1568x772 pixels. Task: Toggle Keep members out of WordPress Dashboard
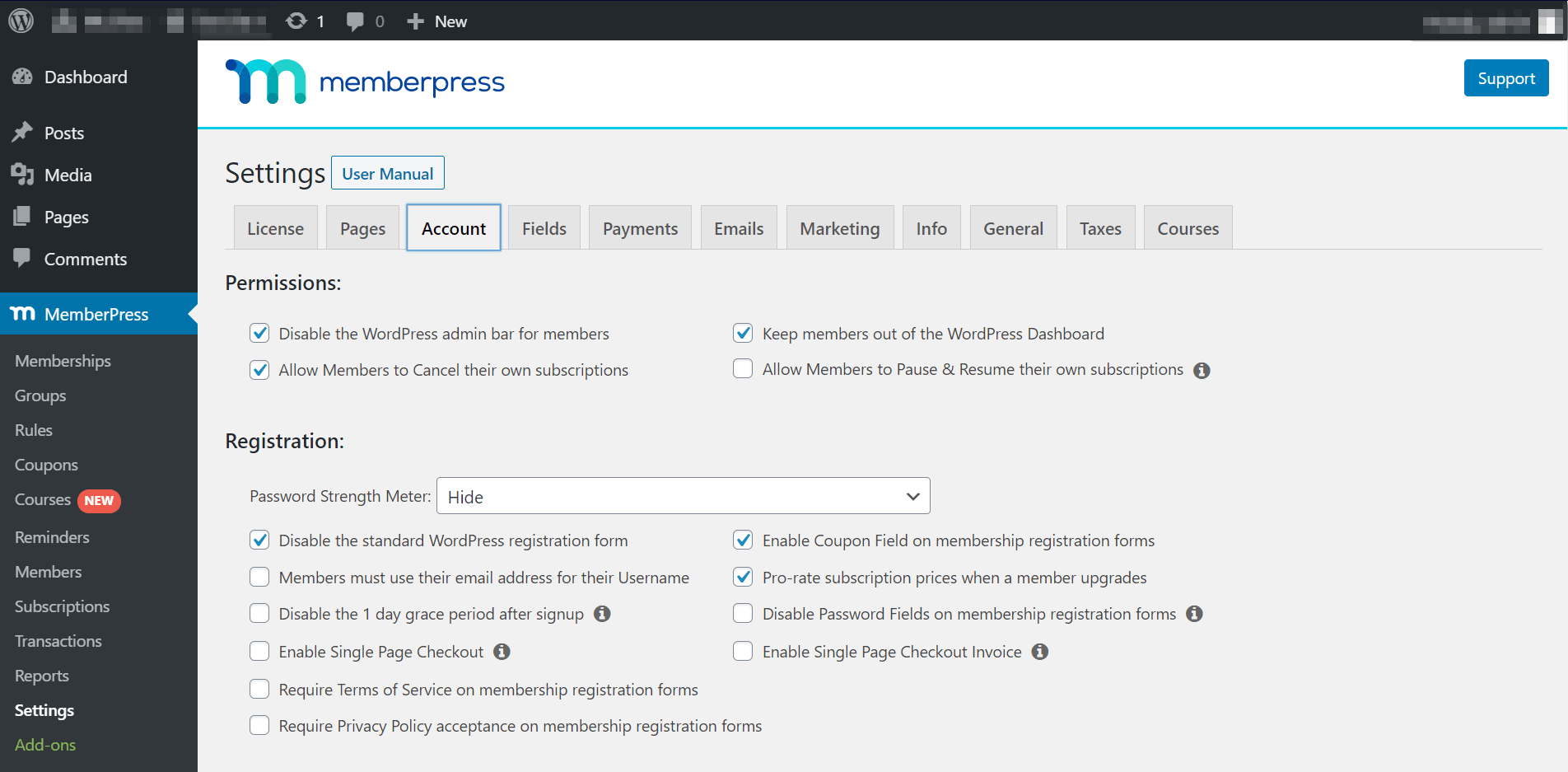pos(743,333)
